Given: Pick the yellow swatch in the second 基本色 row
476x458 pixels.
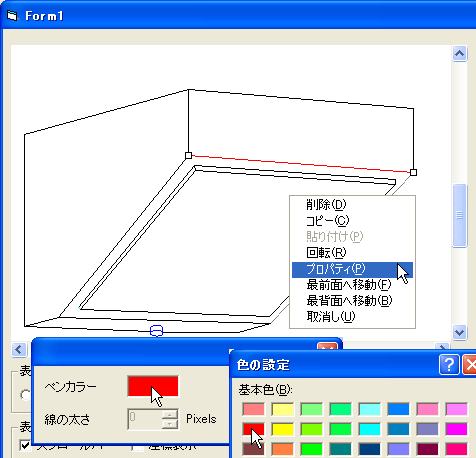Looking at the screenshot, I should click(282, 429).
